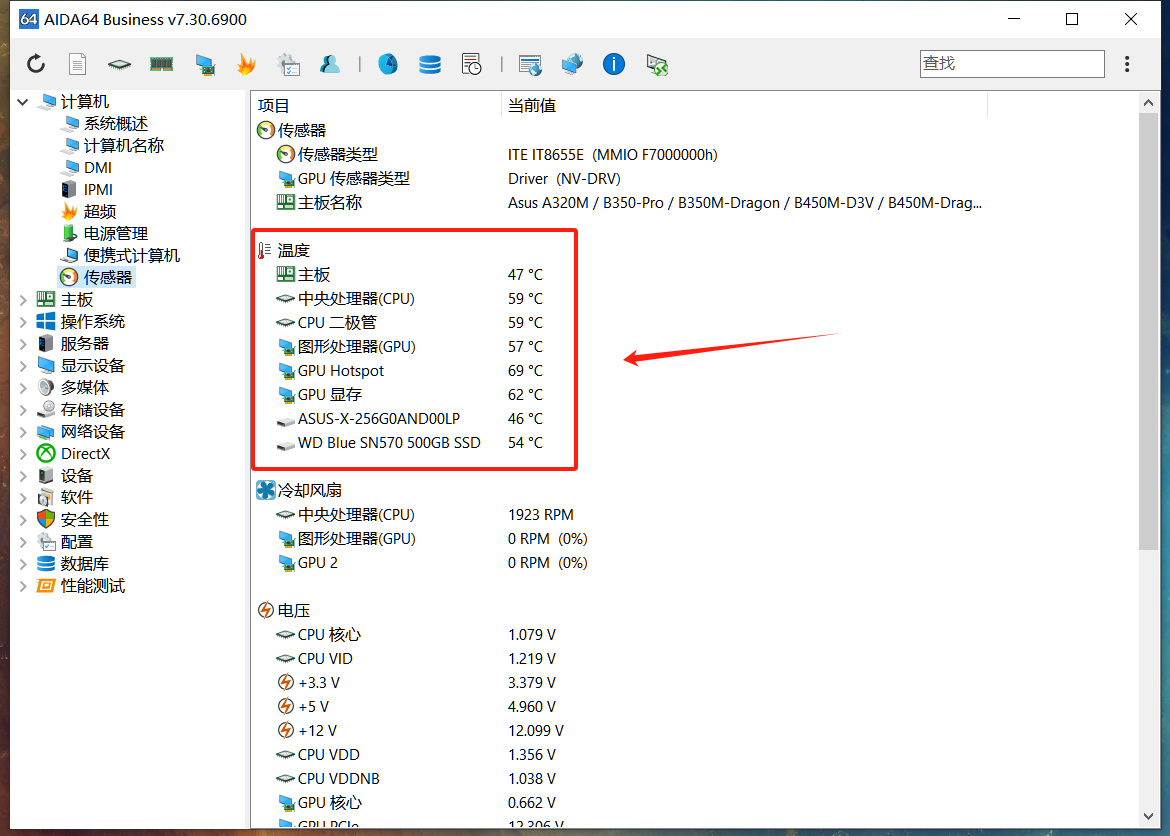Select the 主板名称 row
Screen dimensions: 1170x836
[x=619, y=202]
